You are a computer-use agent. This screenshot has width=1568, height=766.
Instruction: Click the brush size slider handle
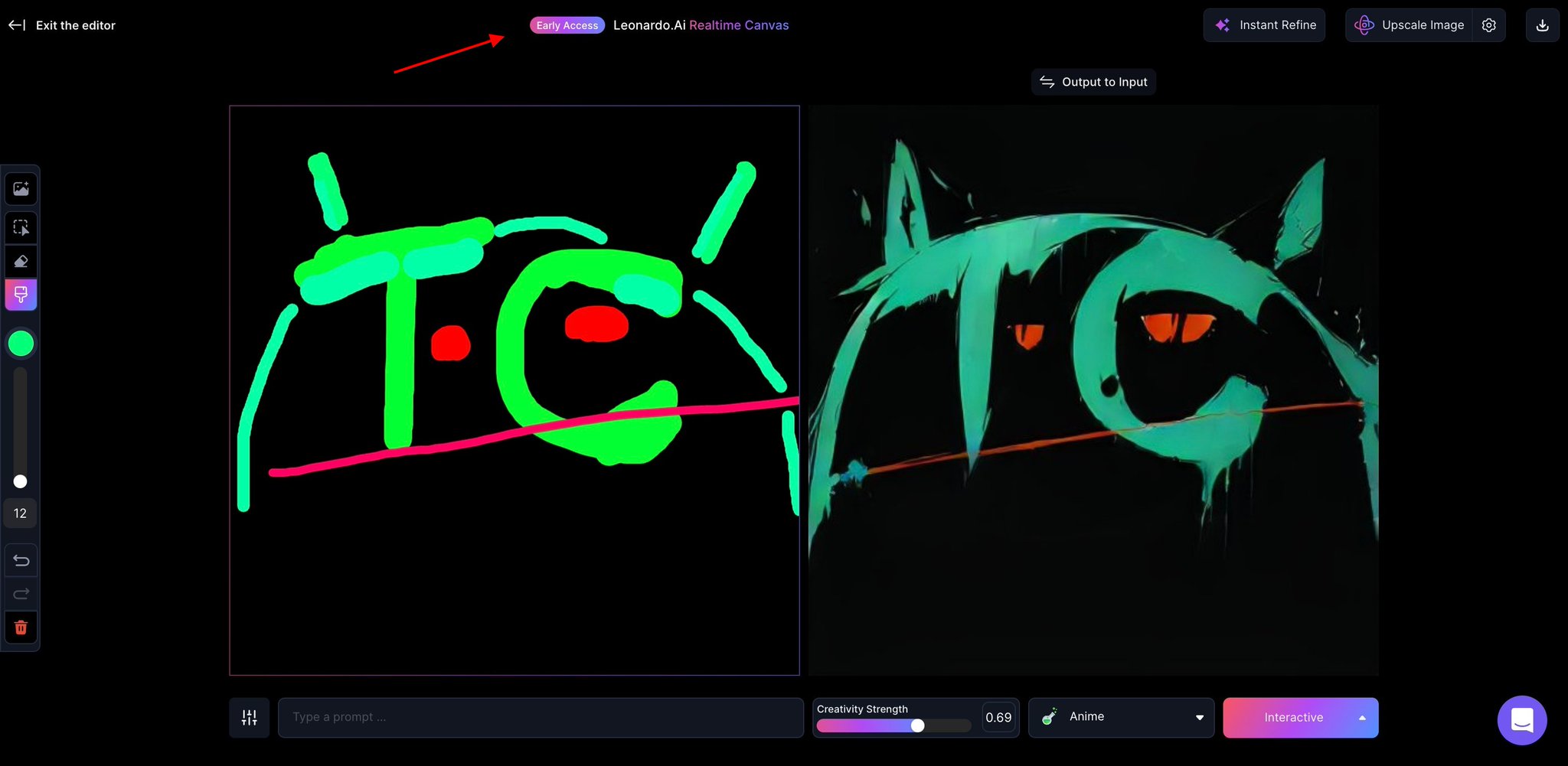pyautogui.click(x=21, y=481)
